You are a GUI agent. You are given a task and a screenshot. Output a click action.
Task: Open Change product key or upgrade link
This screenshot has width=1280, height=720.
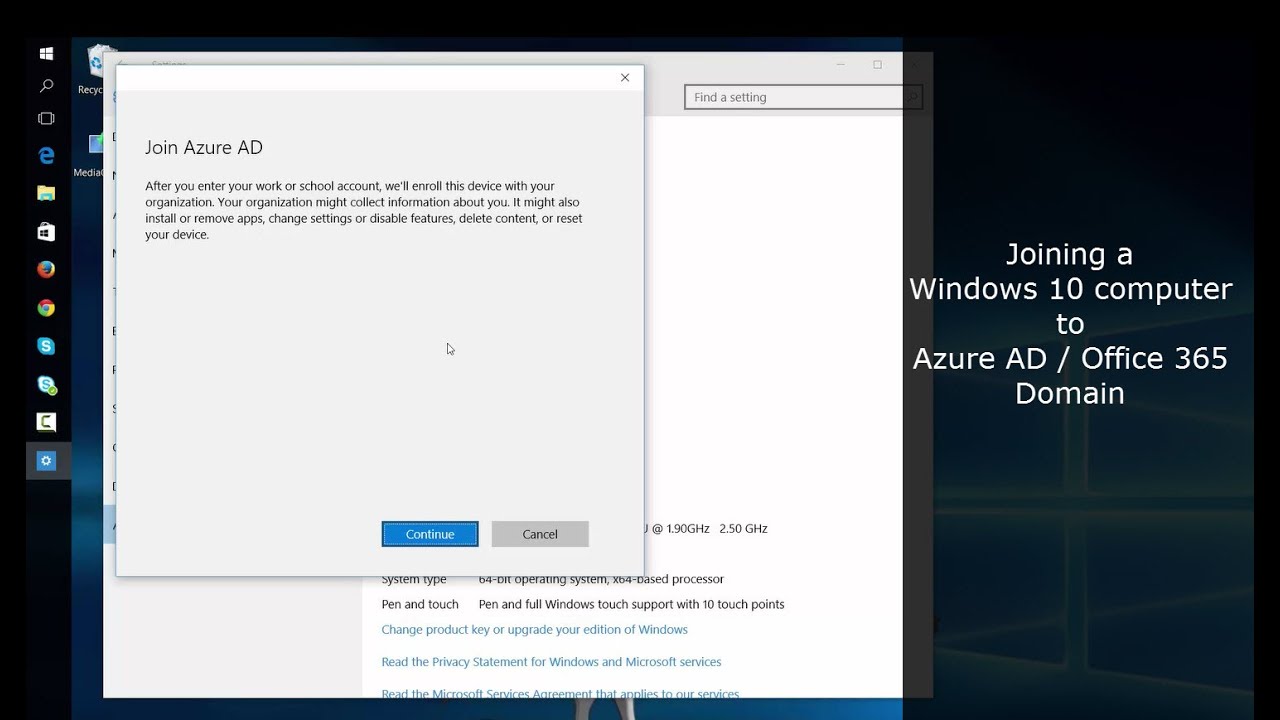pos(534,629)
